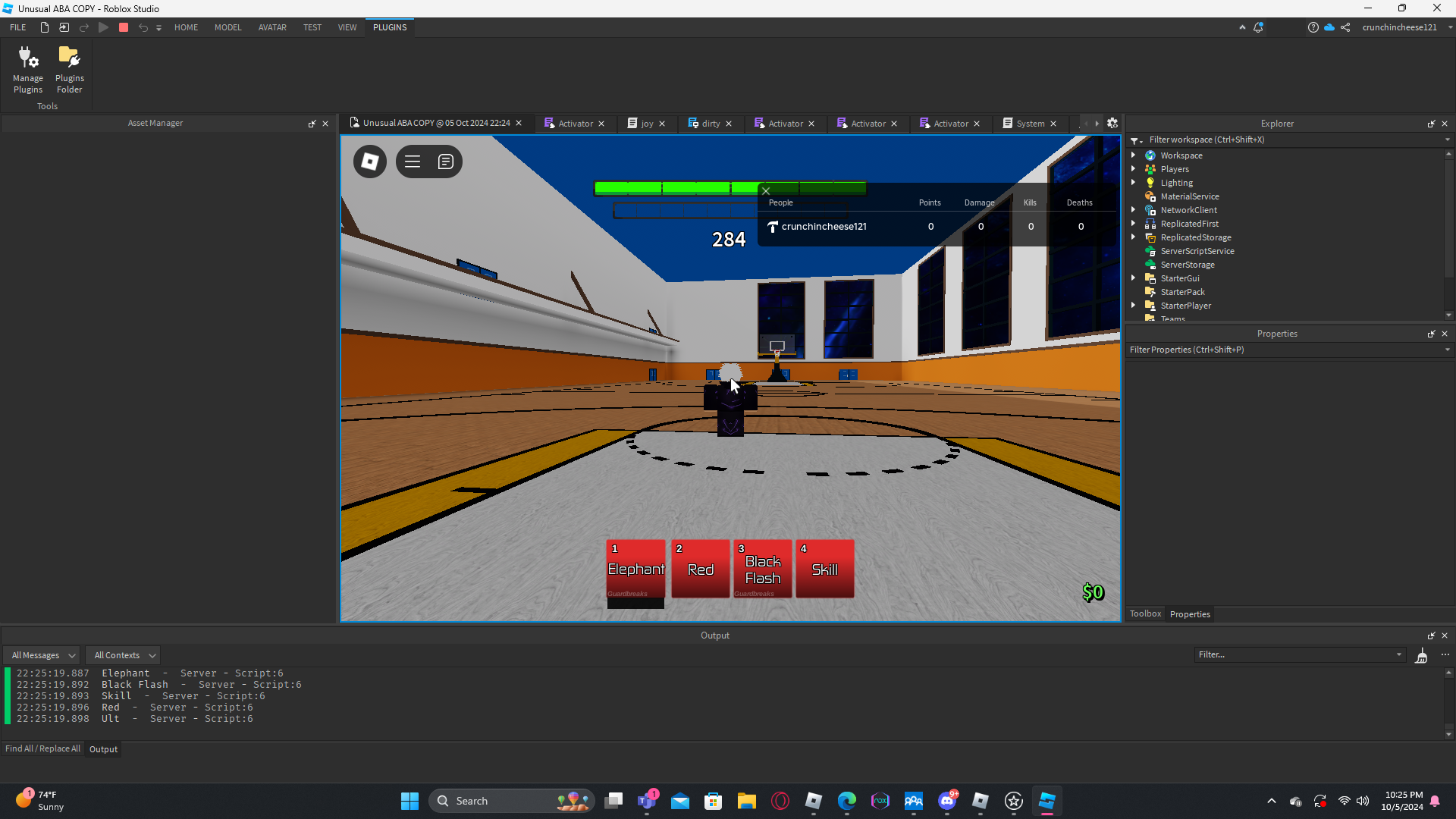Click the Roblox logo menu button in viewport
The width and height of the screenshot is (1456, 819).
[370, 162]
